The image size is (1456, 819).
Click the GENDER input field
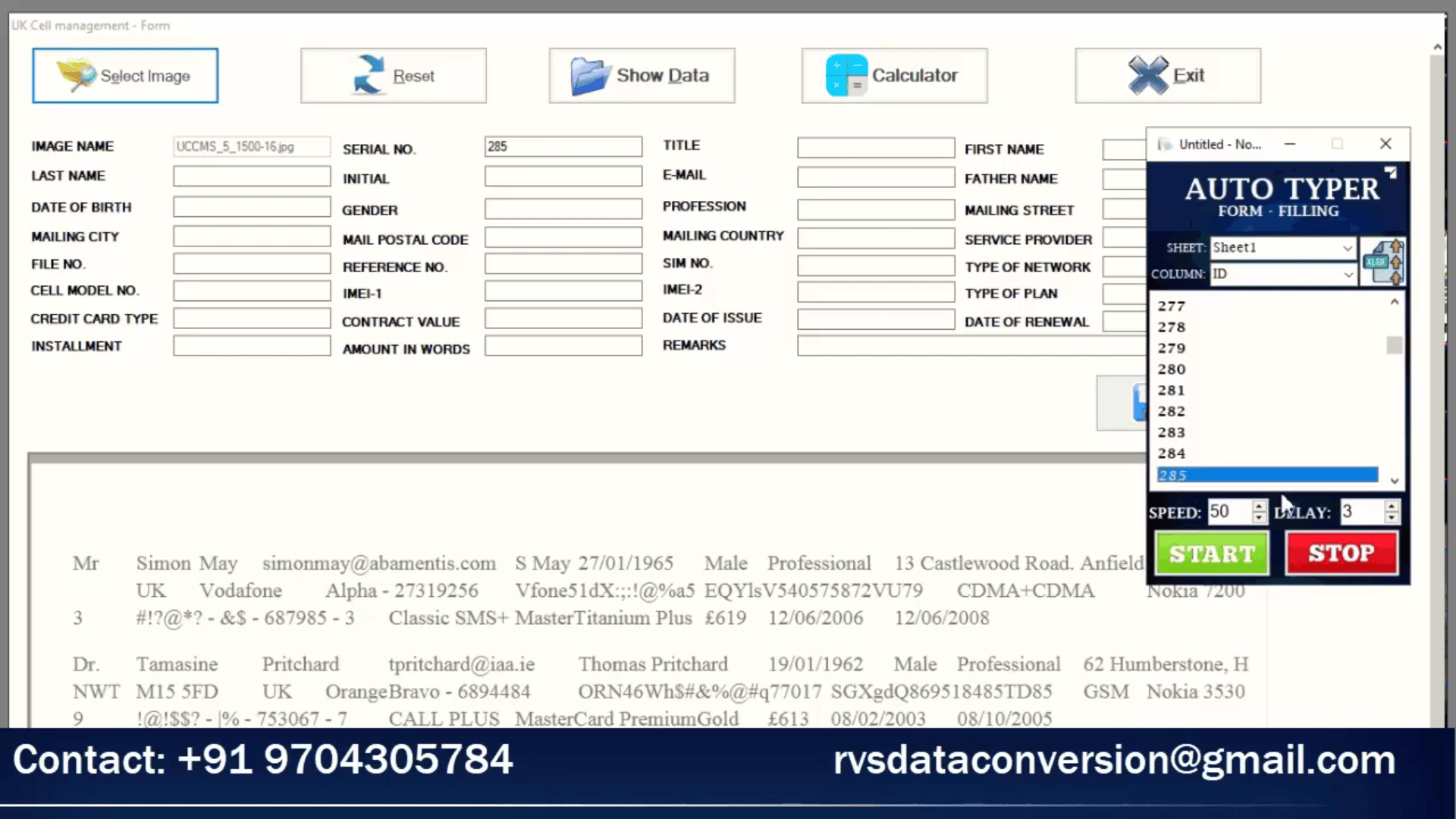[563, 209]
